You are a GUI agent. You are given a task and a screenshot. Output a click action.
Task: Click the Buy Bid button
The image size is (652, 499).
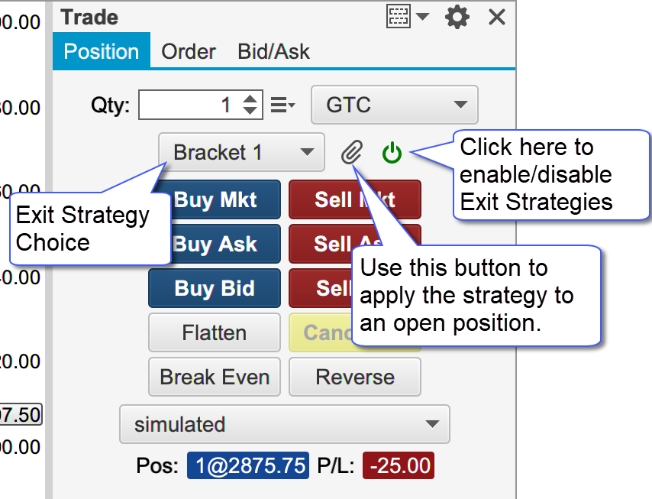pos(215,288)
